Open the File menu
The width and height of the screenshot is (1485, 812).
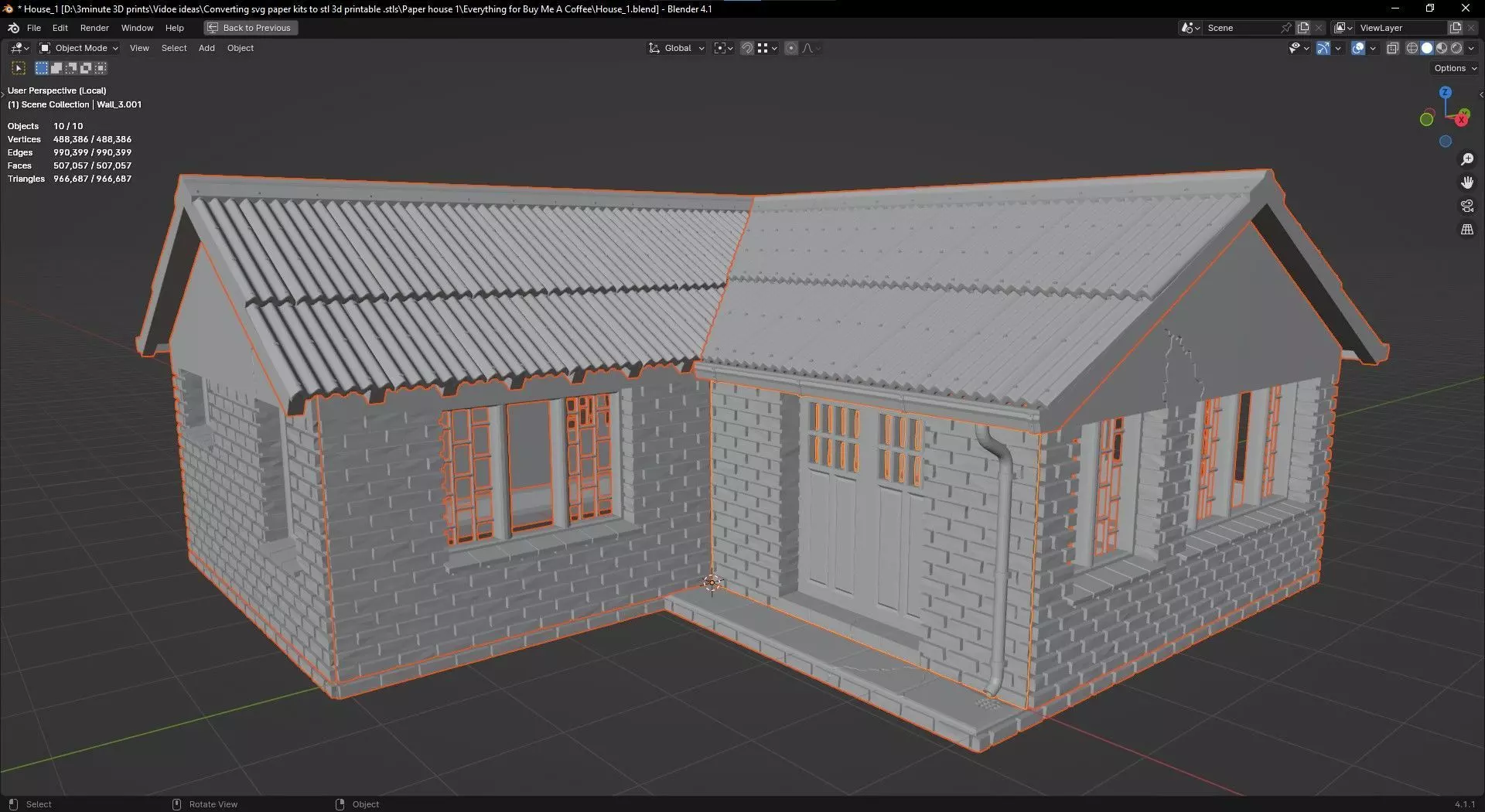tap(34, 28)
